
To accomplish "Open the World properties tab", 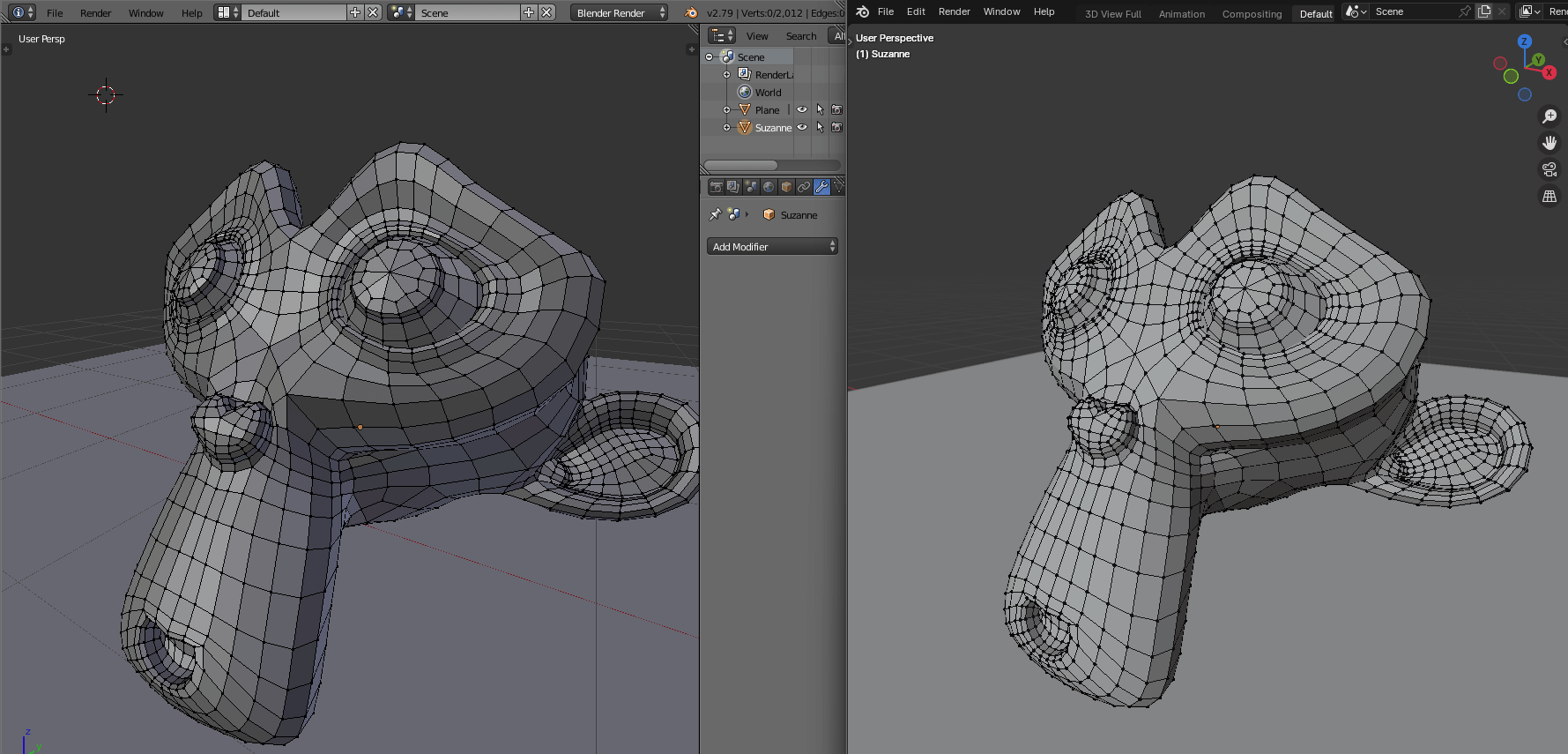I will coord(769,187).
